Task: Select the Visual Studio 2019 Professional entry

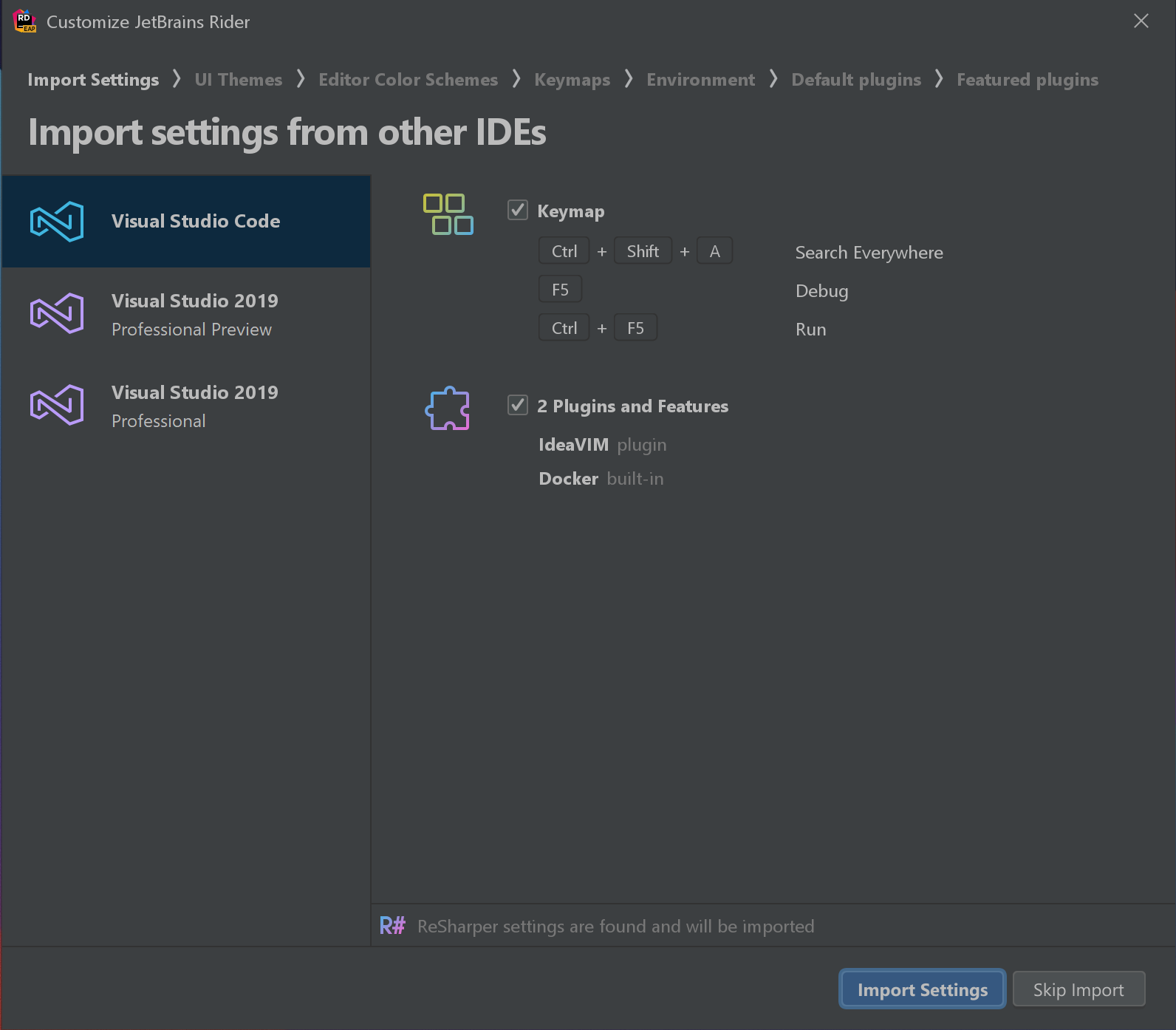Action: [x=186, y=405]
